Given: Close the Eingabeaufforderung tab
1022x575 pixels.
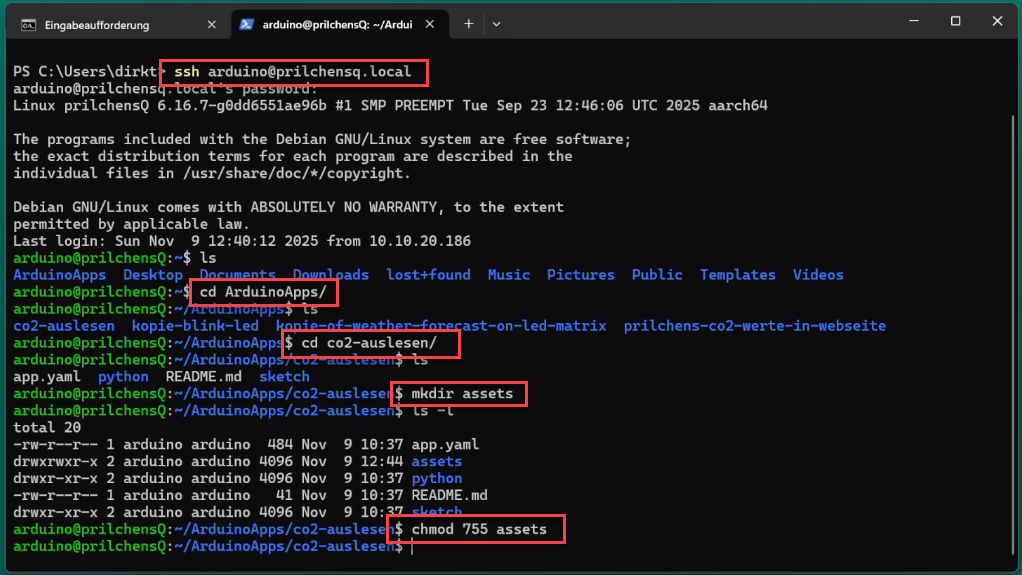Looking at the screenshot, I should click(211, 23).
